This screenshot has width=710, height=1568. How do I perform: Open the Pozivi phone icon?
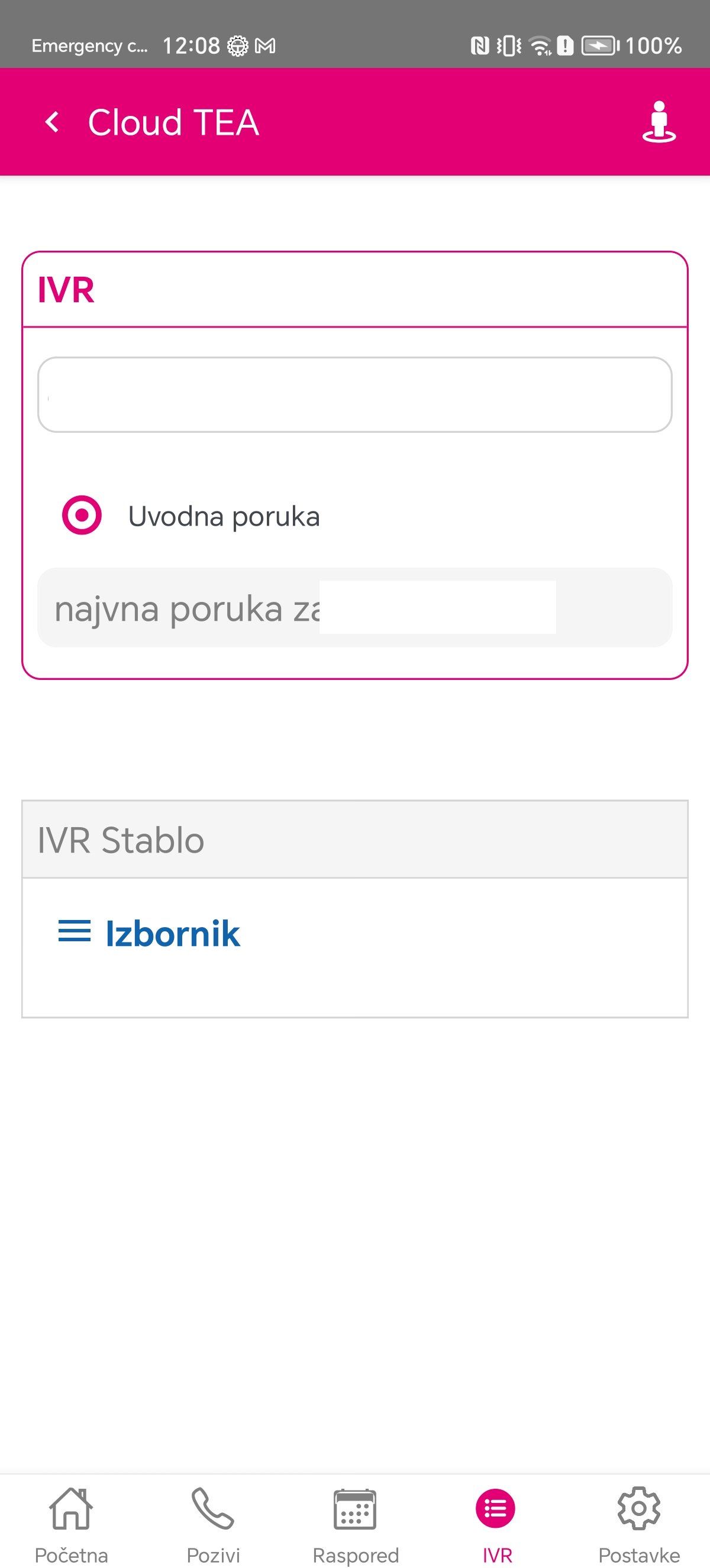[x=213, y=1508]
